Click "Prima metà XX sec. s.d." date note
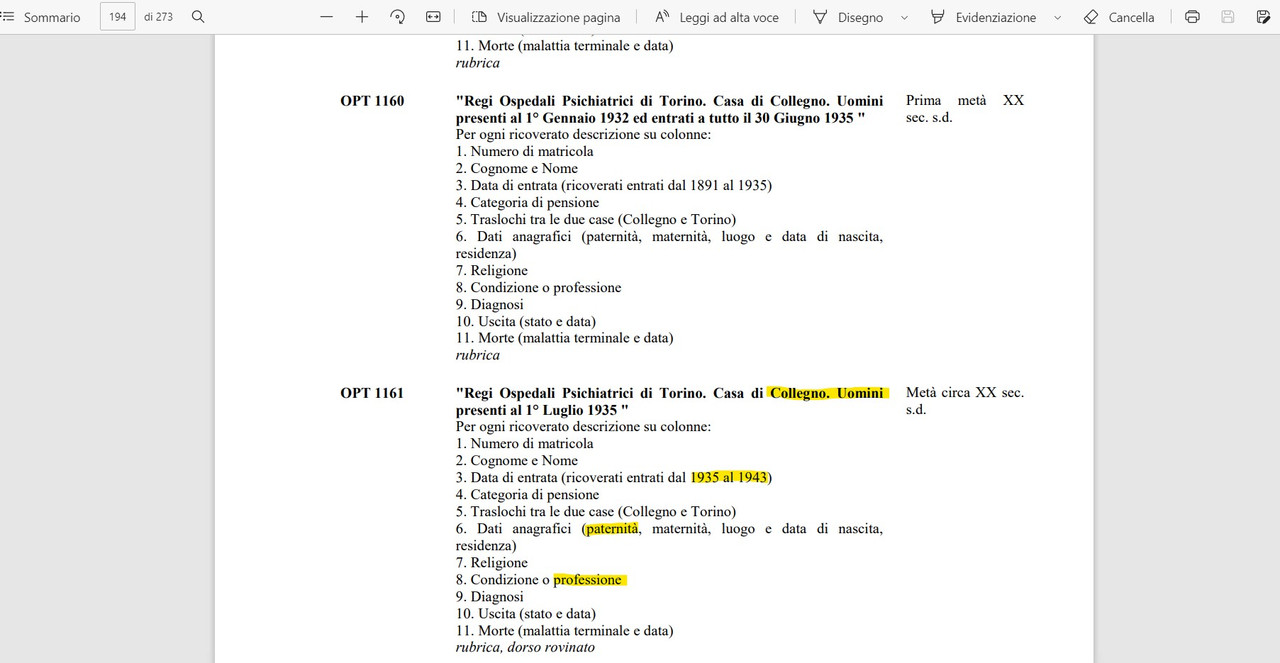The height and width of the screenshot is (663, 1280). pos(965,109)
